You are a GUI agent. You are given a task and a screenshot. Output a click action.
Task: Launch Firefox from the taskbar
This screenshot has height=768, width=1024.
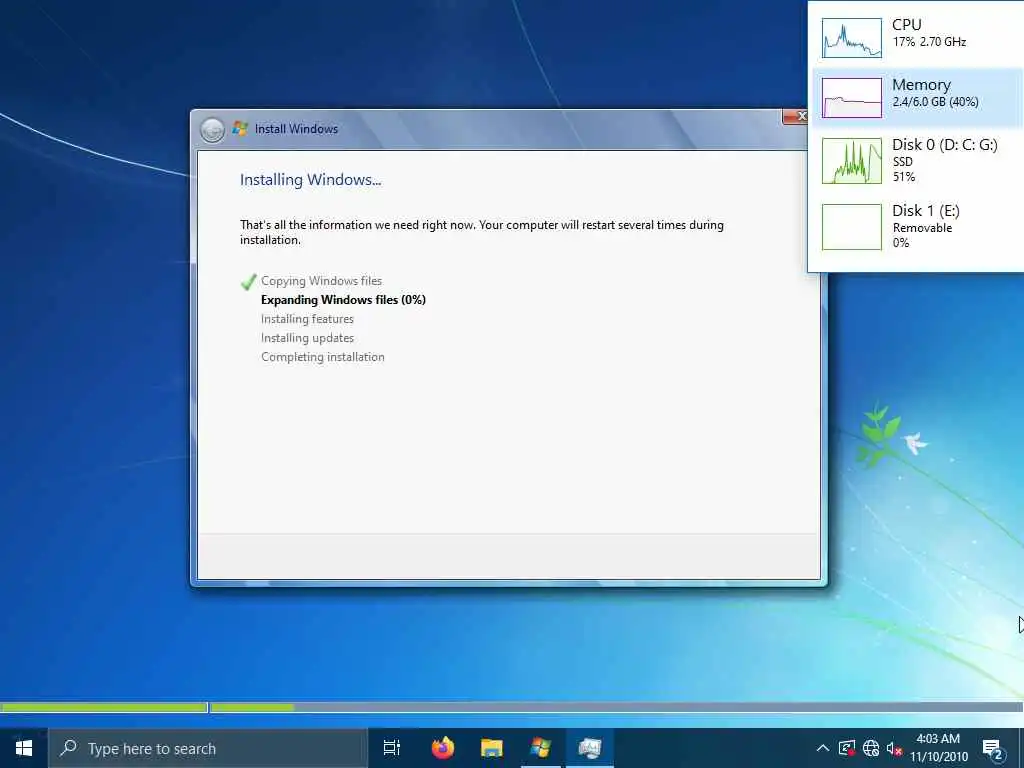(443, 748)
